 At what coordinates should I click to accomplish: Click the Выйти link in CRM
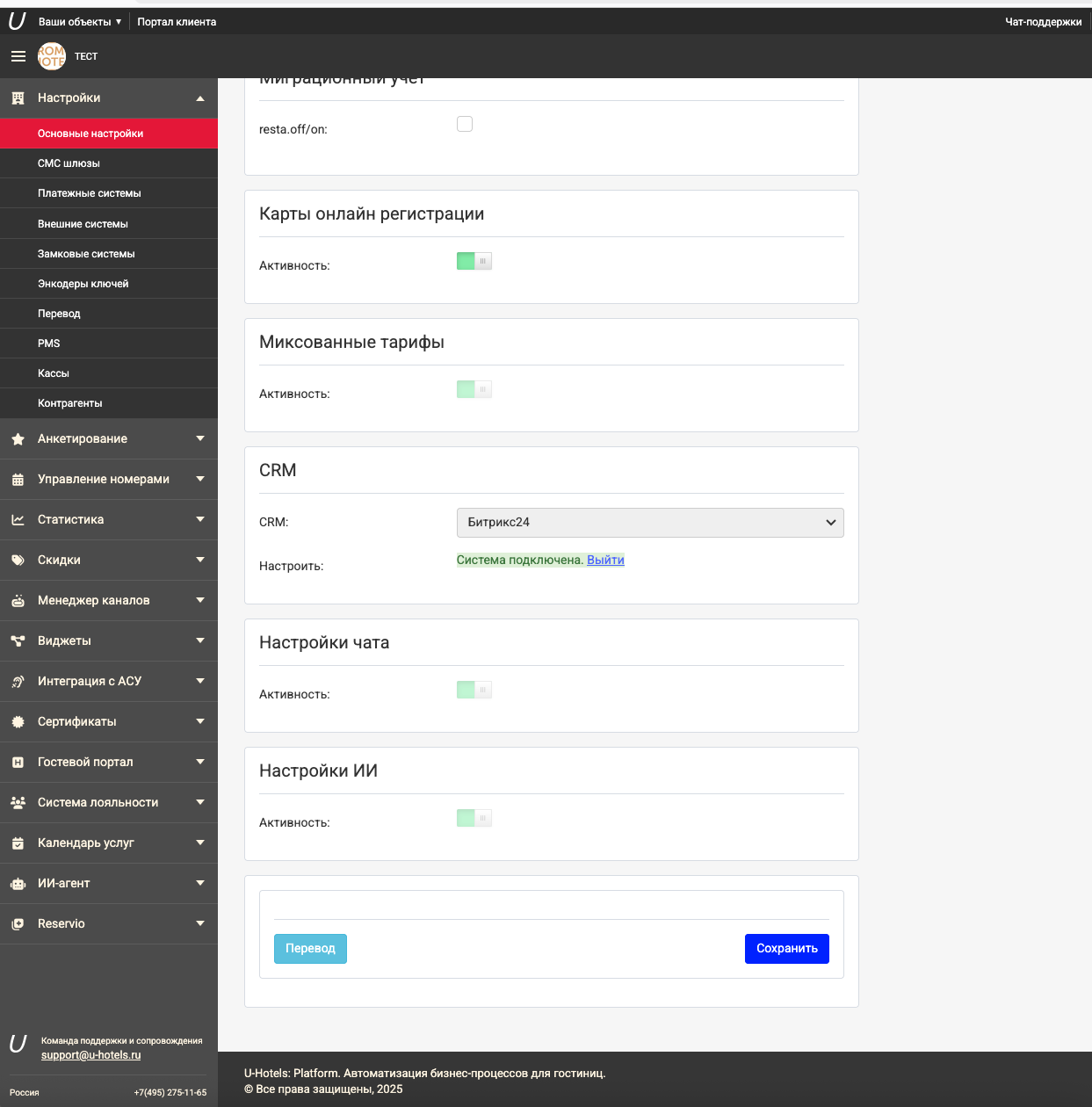click(x=605, y=560)
